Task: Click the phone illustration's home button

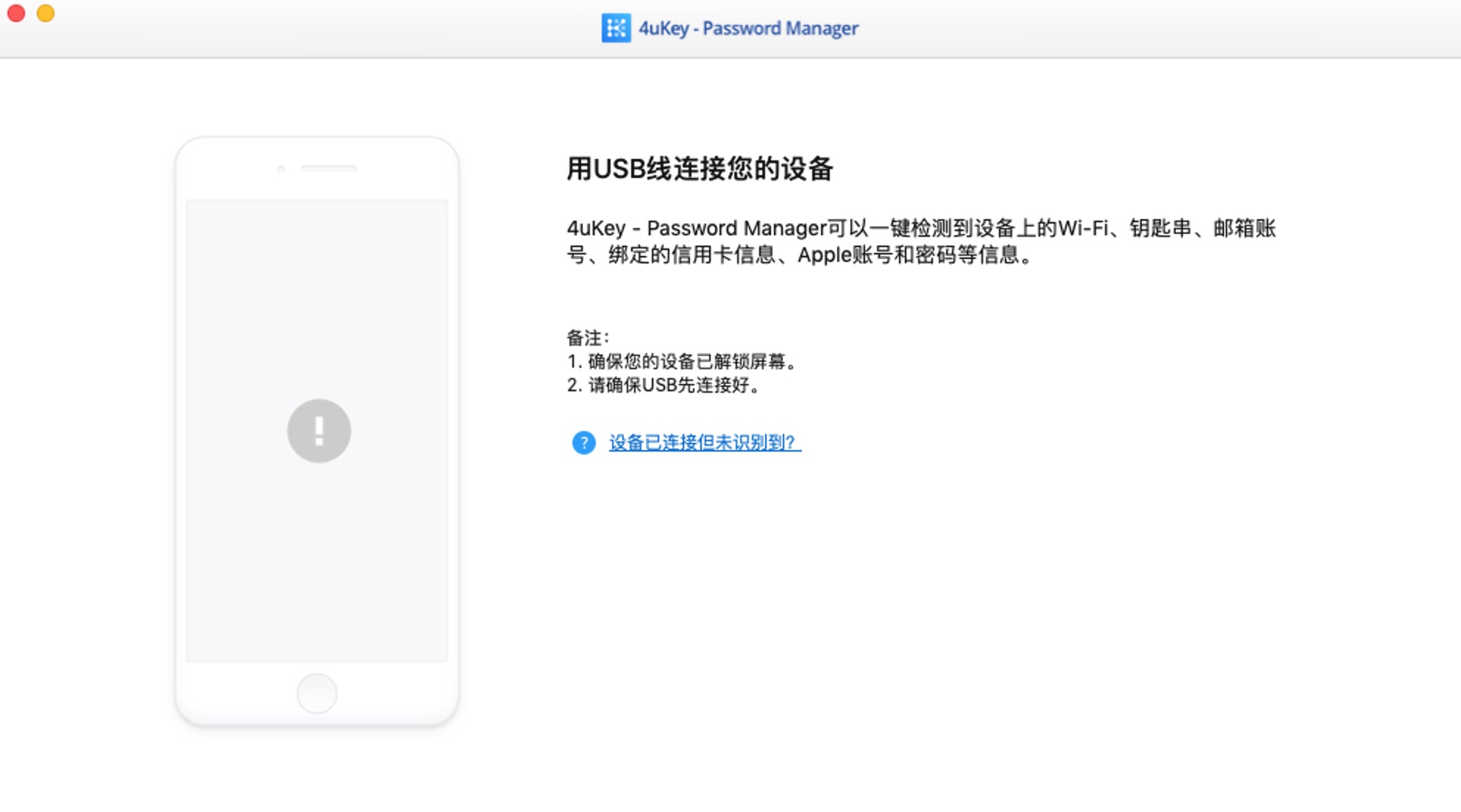Action: click(x=317, y=694)
